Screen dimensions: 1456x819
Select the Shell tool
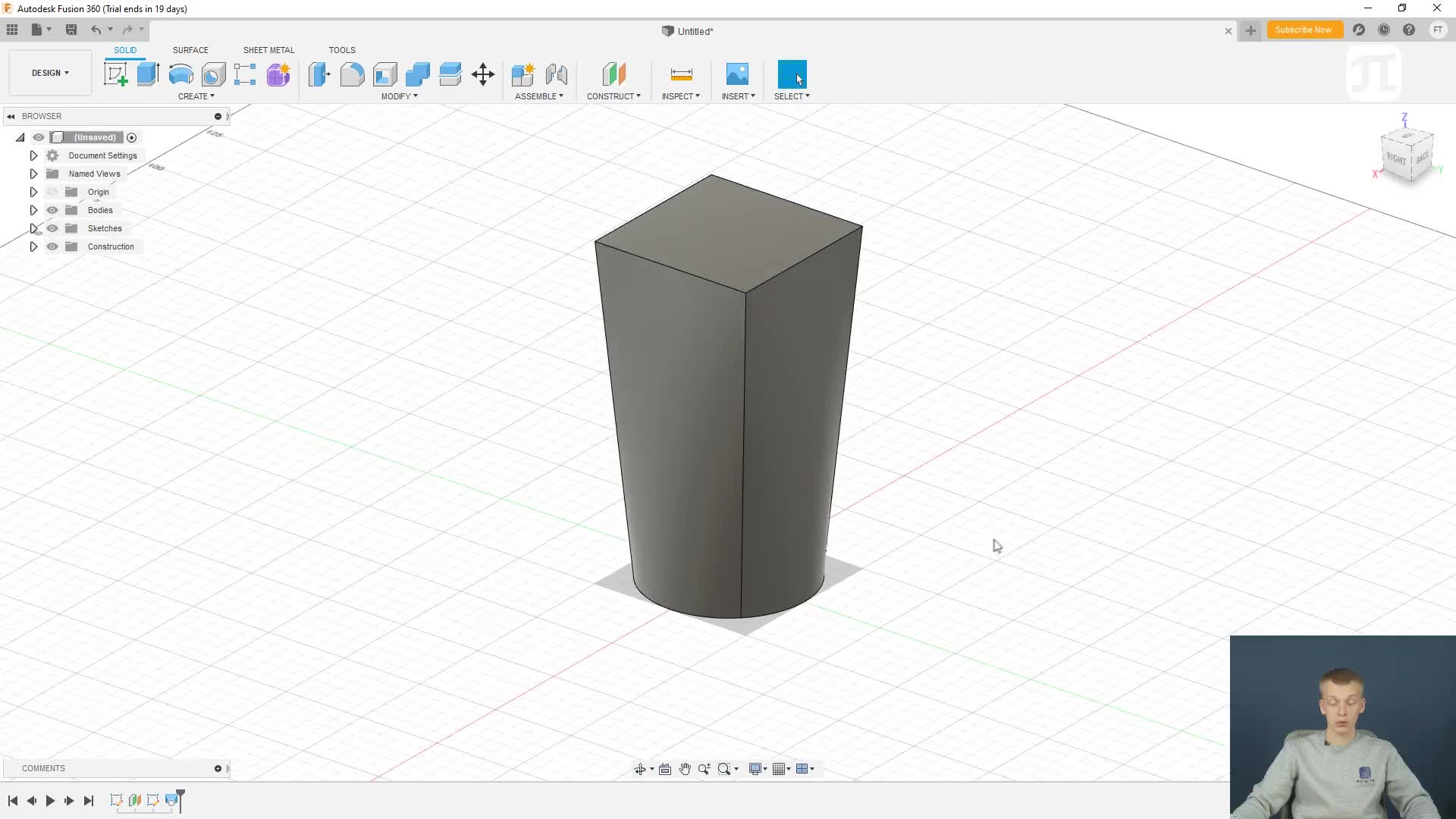(x=384, y=74)
